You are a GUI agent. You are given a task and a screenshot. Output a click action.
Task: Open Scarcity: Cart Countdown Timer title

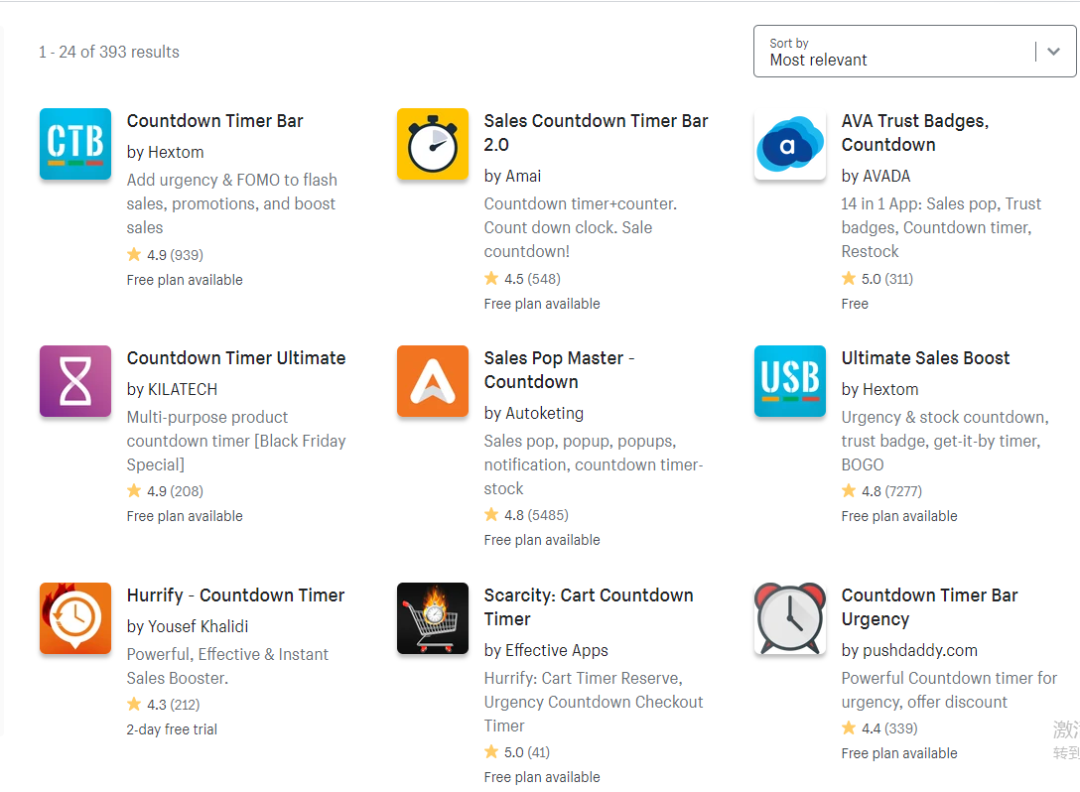[x=588, y=607]
